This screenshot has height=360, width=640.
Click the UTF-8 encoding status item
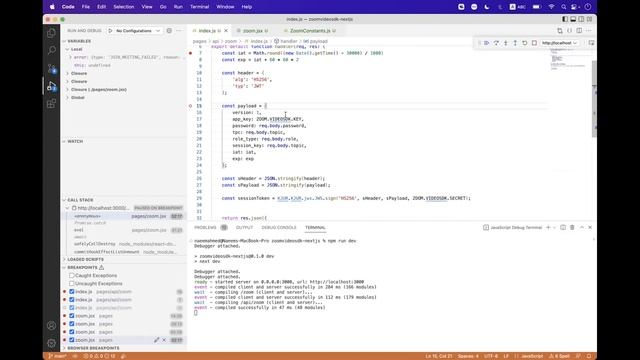coord(491,356)
